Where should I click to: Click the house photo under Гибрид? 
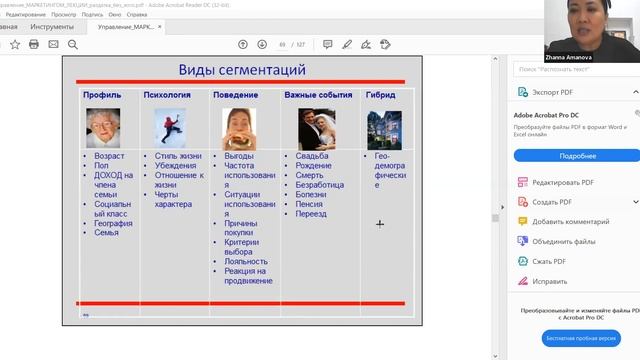pyautogui.click(x=384, y=130)
